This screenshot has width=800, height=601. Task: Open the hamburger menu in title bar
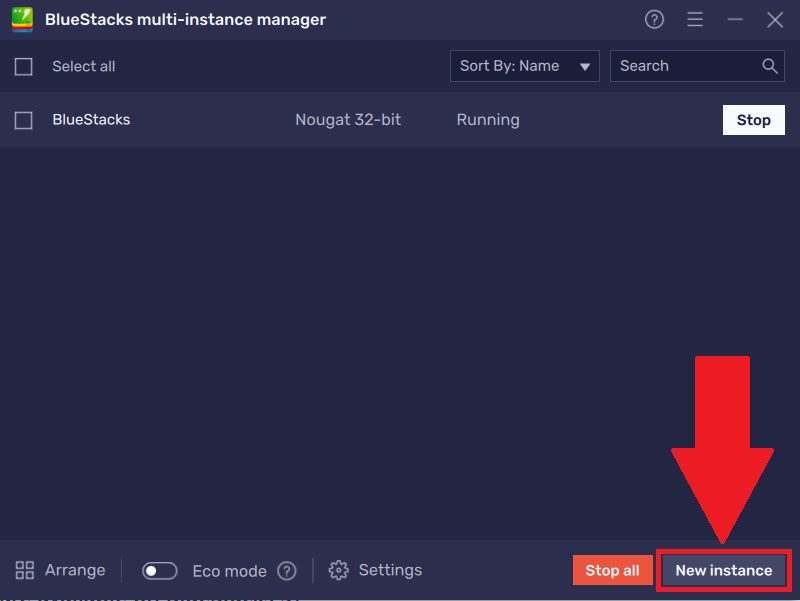695,19
